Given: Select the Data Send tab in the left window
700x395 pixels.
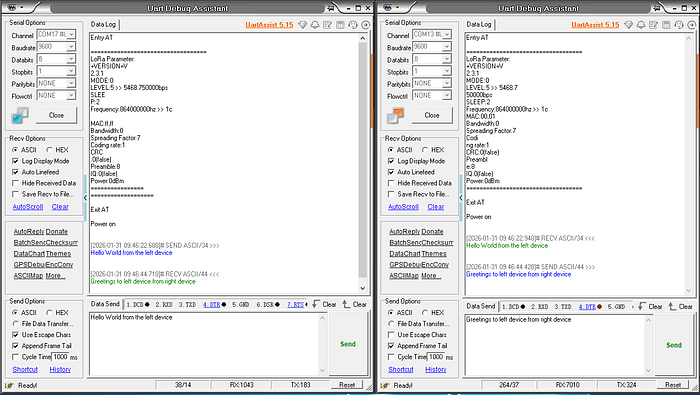Looking at the screenshot, I should pos(105,304).
